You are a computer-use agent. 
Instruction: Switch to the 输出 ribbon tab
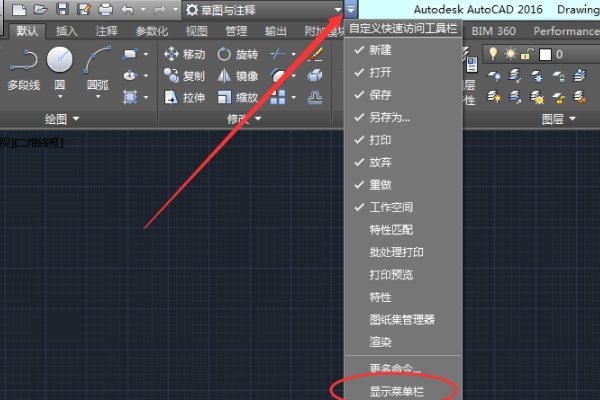click(x=276, y=31)
